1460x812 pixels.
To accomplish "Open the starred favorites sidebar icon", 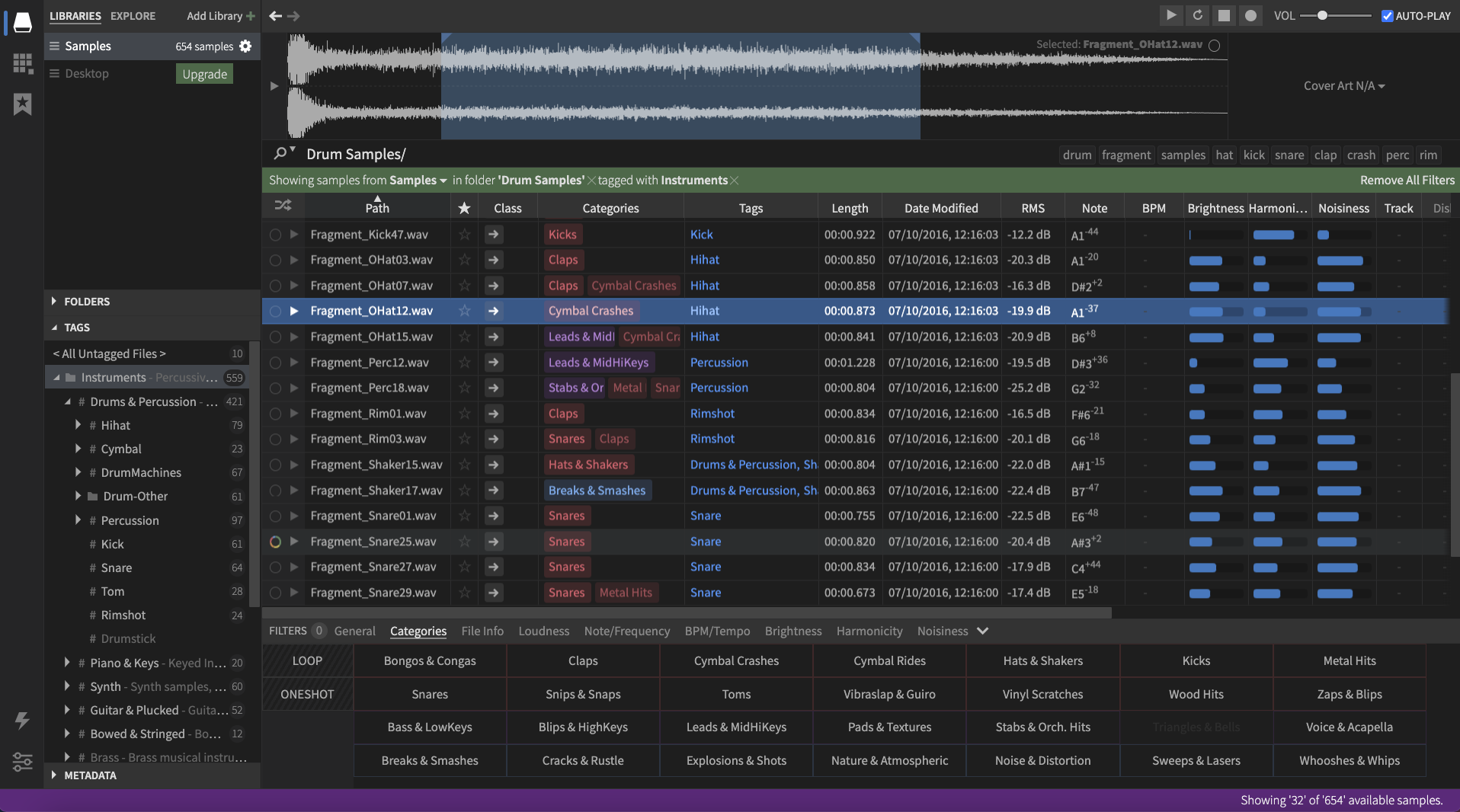I will point(23,104).
